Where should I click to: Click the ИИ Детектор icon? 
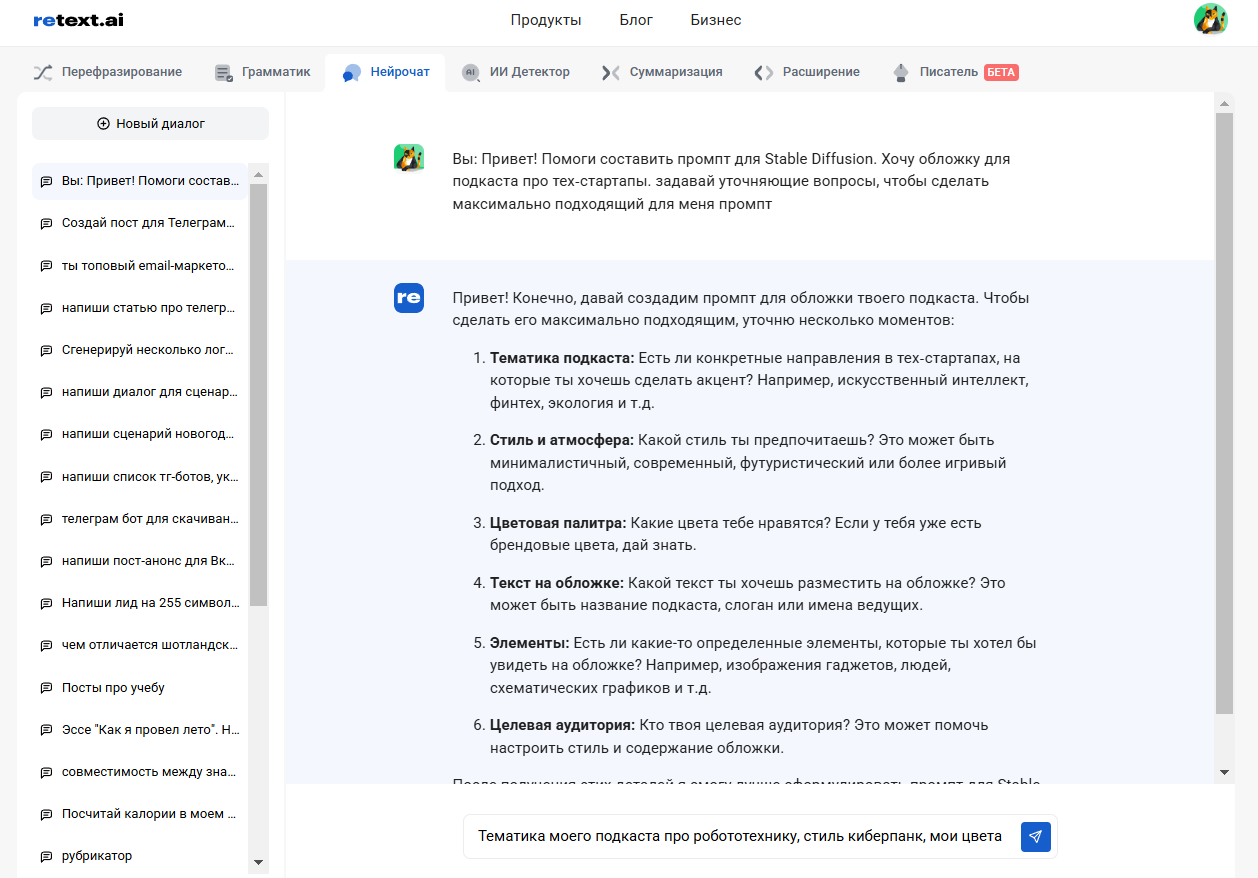(x=470, y=72)
